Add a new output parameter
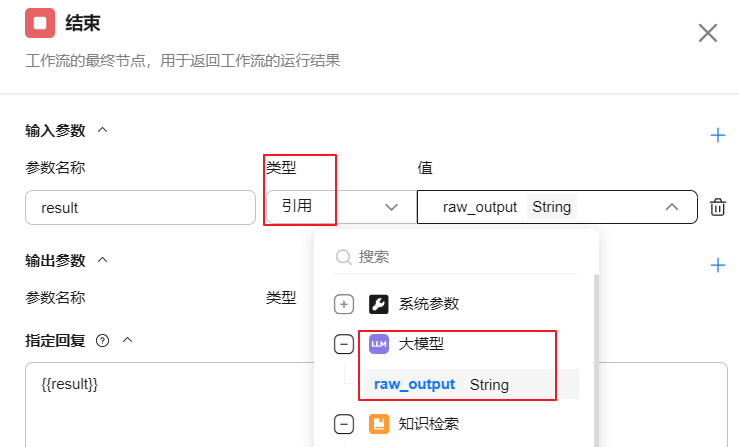This screenshot has width=739, height=447. click(x=717, y=265)
